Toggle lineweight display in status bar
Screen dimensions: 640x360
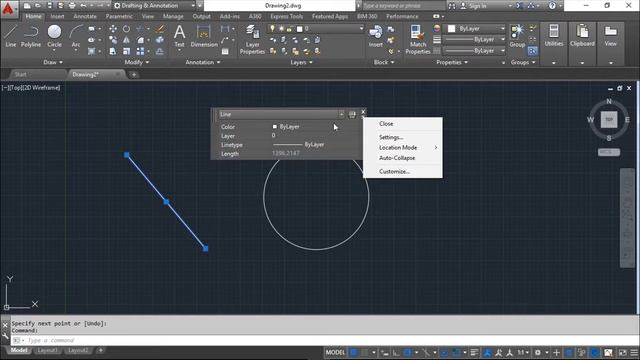(474, 353)
